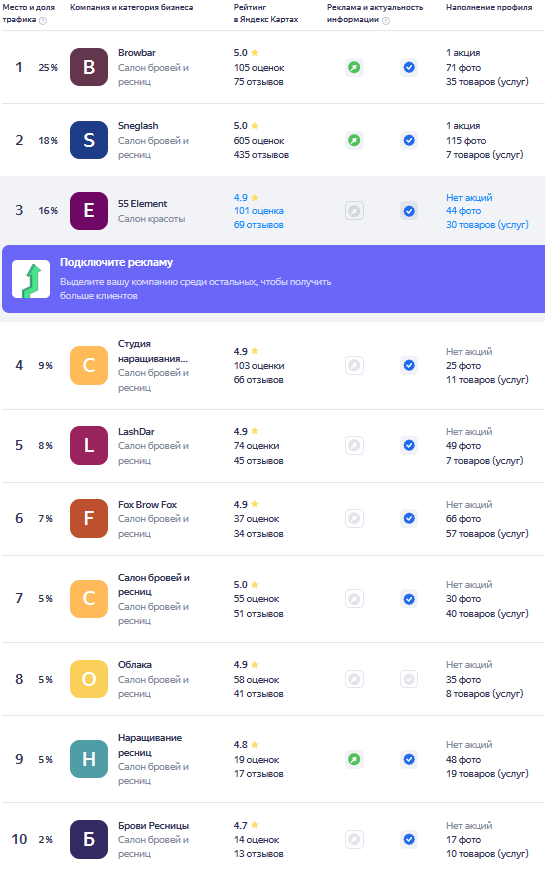This screenshot has width=545, height=875.
Task: Open the 69 отзывов link for 55 Element
Action: pos(259,225)
